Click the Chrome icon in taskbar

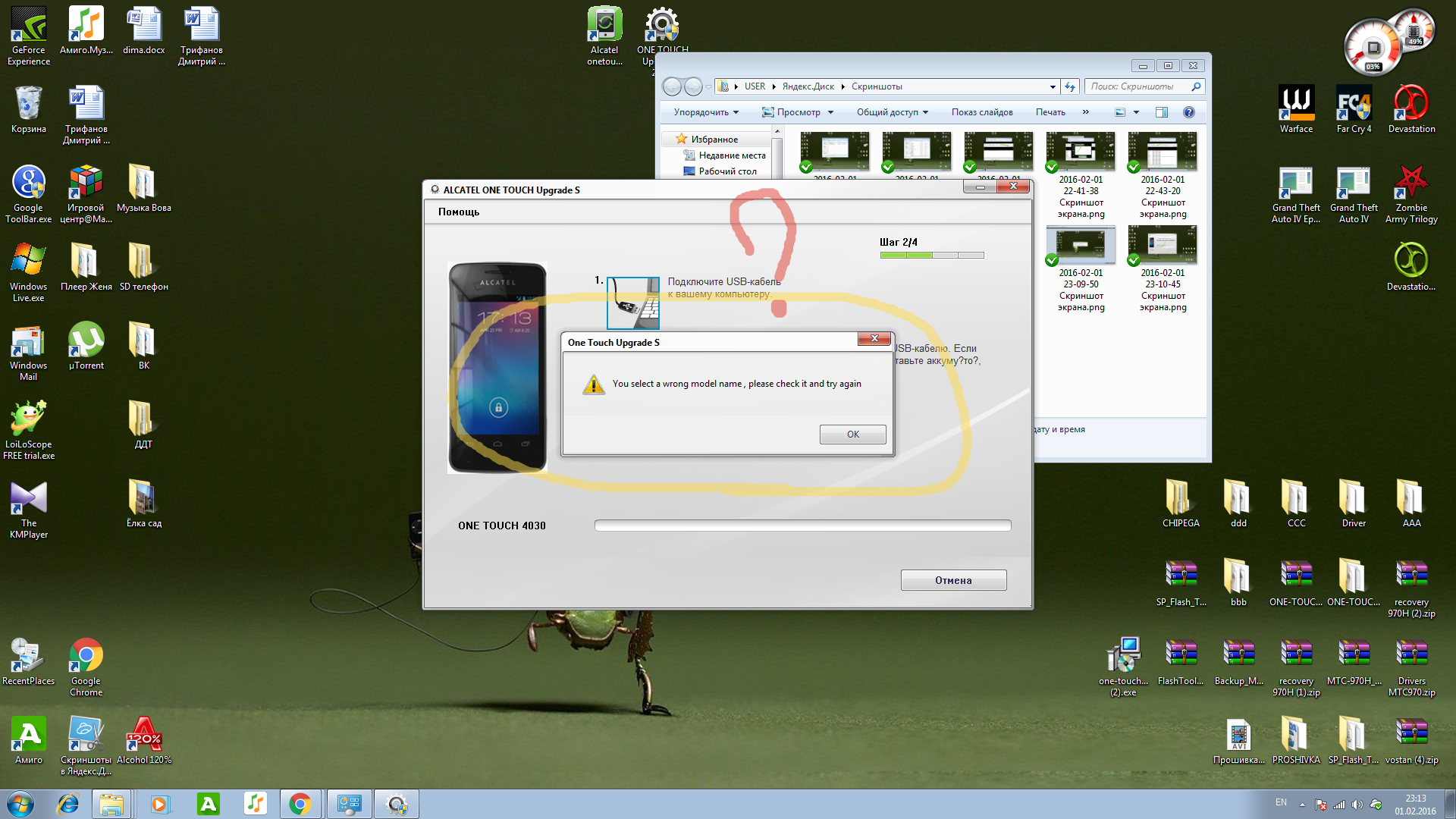coord(300,804)
